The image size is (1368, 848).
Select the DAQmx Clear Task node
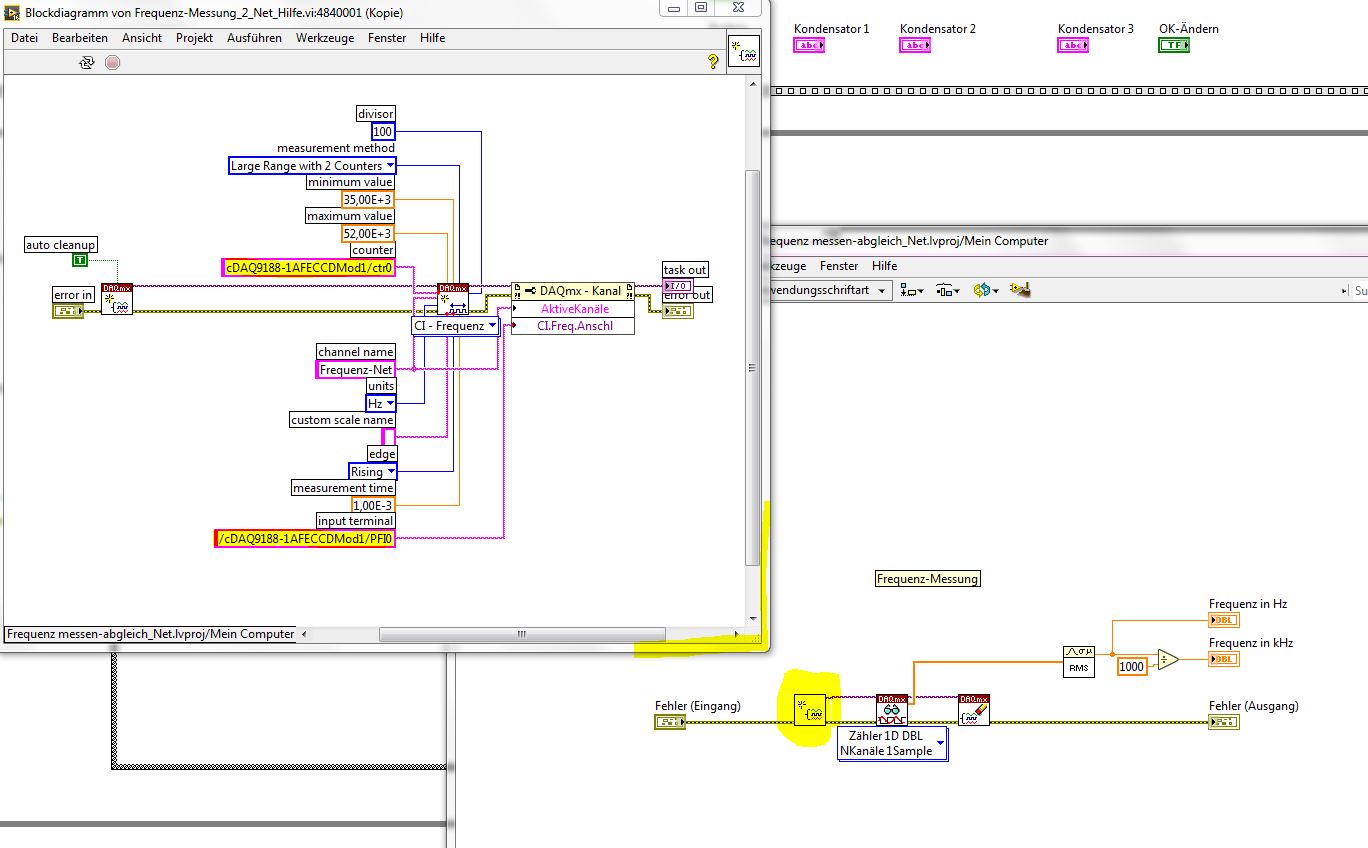coord(973,710)
